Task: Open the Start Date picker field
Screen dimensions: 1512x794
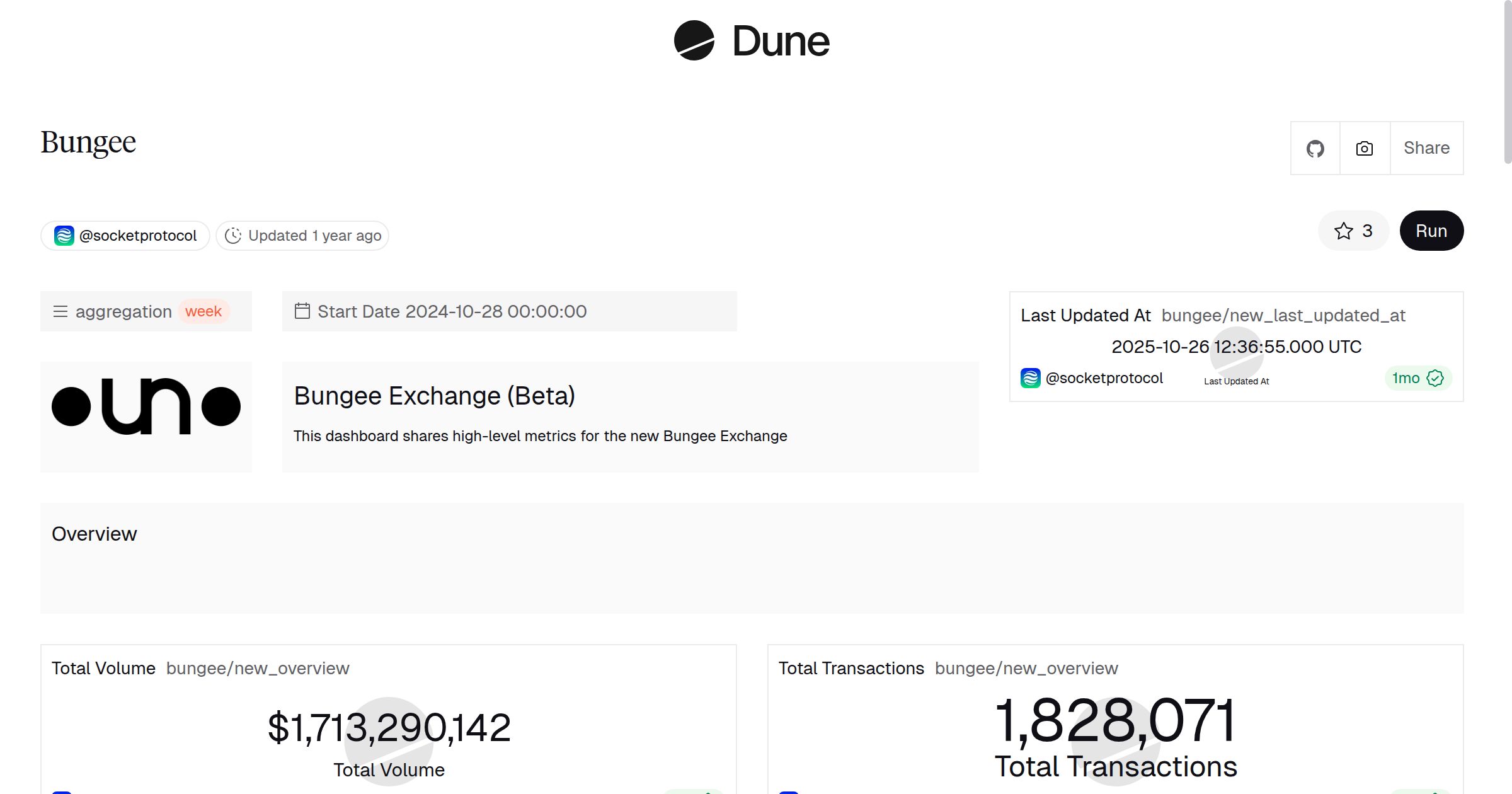Action: pyautogui.click(x=509, y=311)
